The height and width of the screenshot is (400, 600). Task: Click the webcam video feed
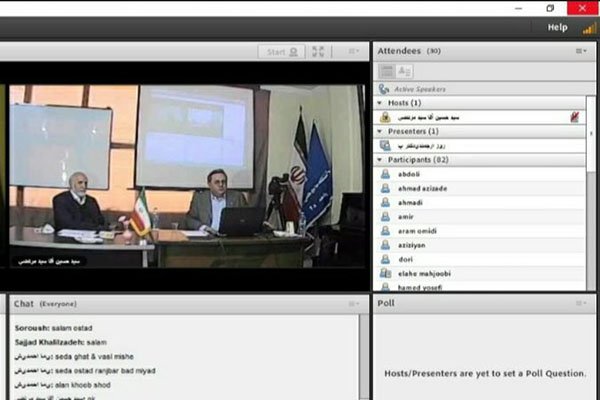tap(187, 176)
